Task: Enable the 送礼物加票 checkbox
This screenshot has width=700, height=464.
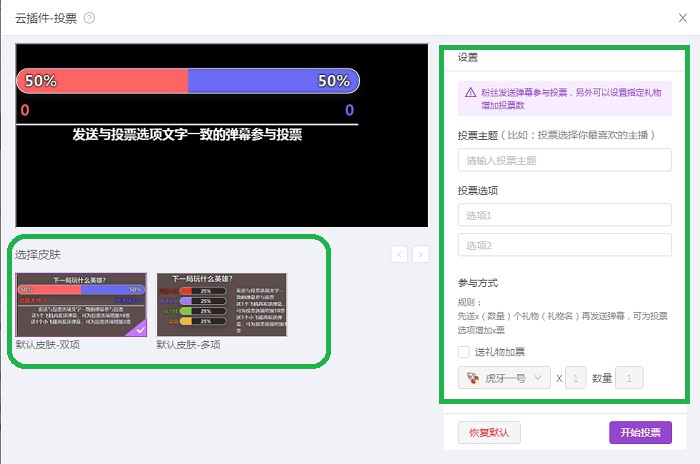Action: pyautogui.click(x=464, y=352)
